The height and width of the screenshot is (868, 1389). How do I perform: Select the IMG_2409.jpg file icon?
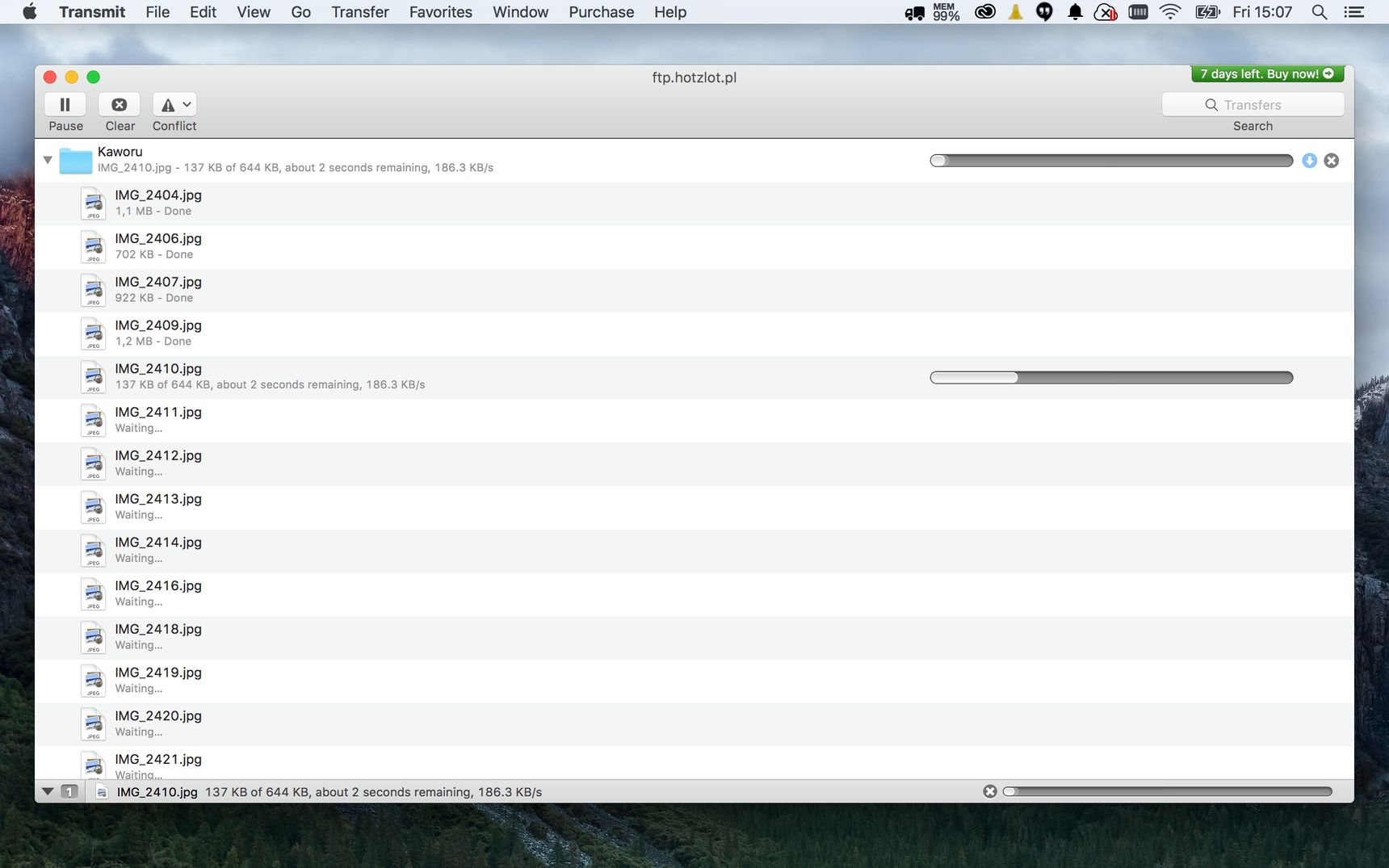tap(94, 333)
